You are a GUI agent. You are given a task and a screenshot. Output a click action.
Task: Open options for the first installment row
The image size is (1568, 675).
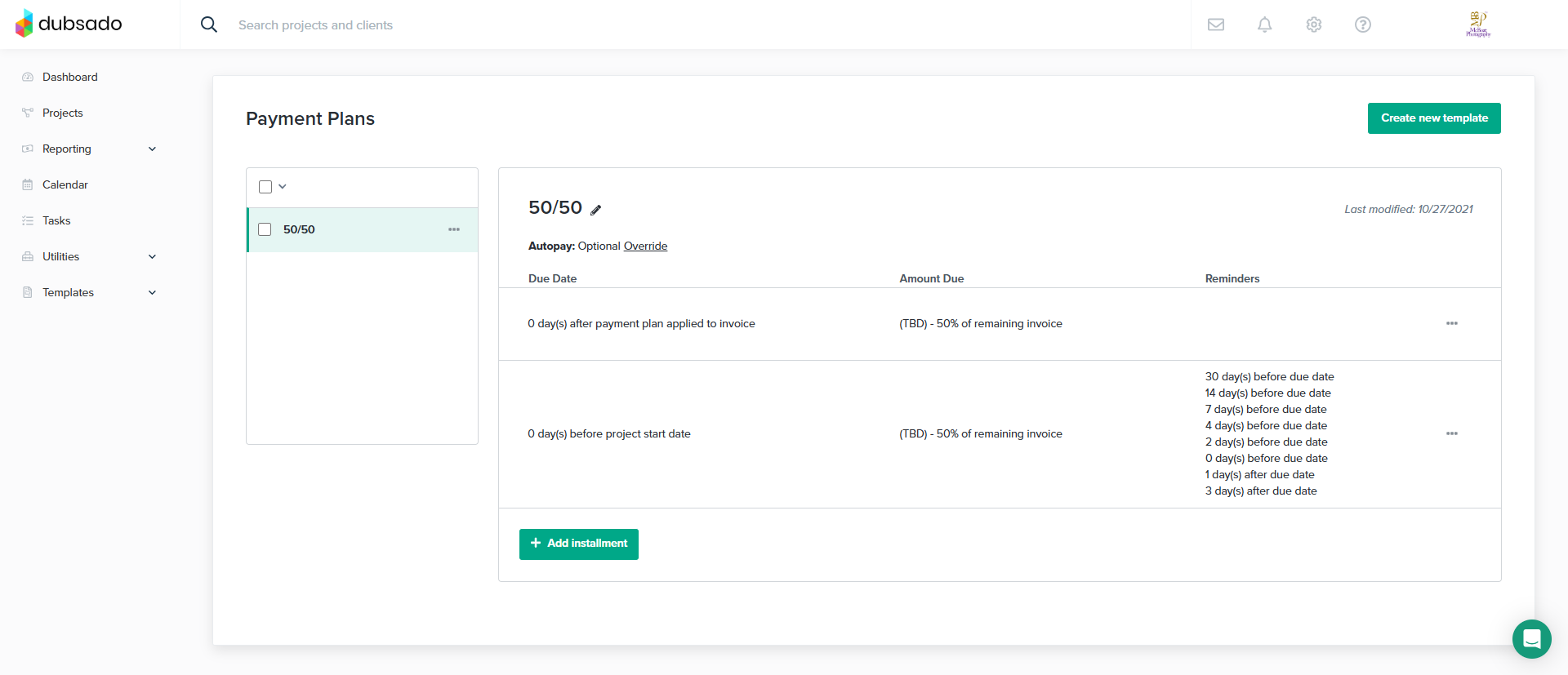pyautogui.click(x=1452, y=323)
